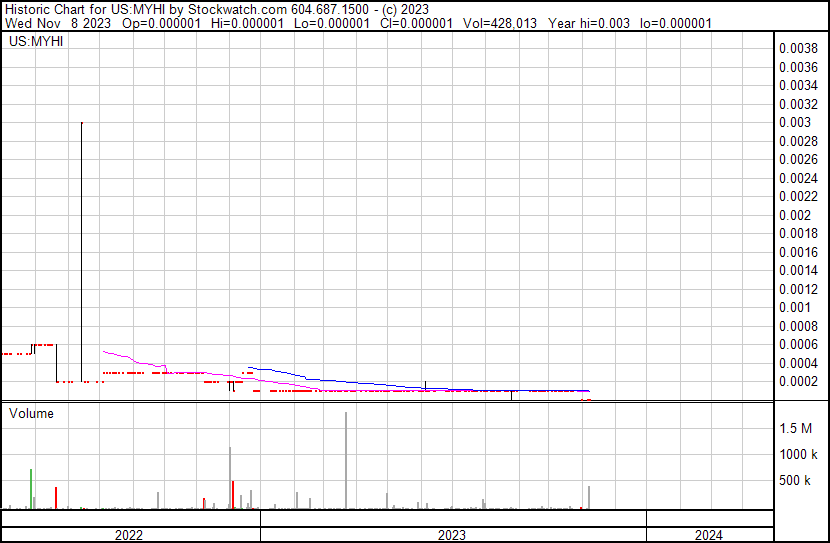Click the 0.003 price axis label

pyautogui.click(x=794, y=122)
